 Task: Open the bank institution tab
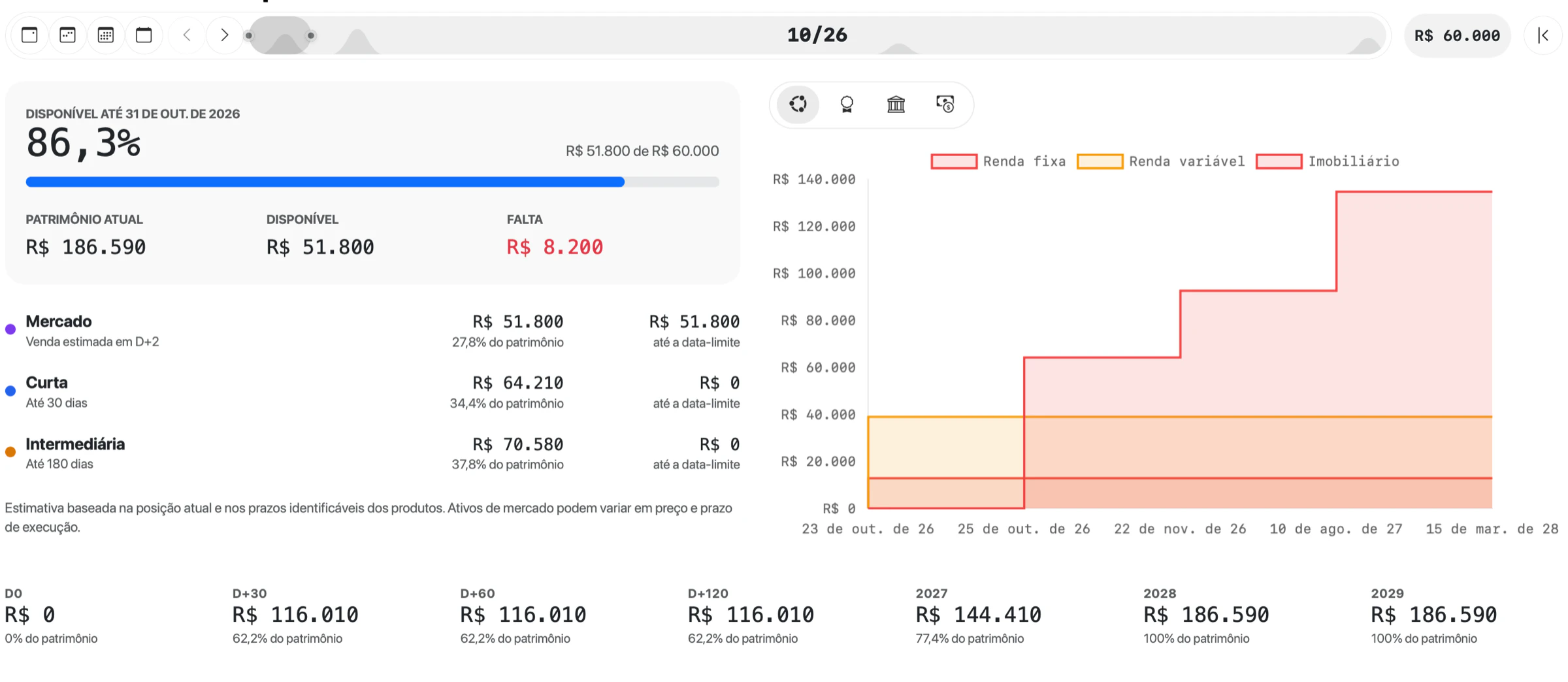[x=896, y=104]
